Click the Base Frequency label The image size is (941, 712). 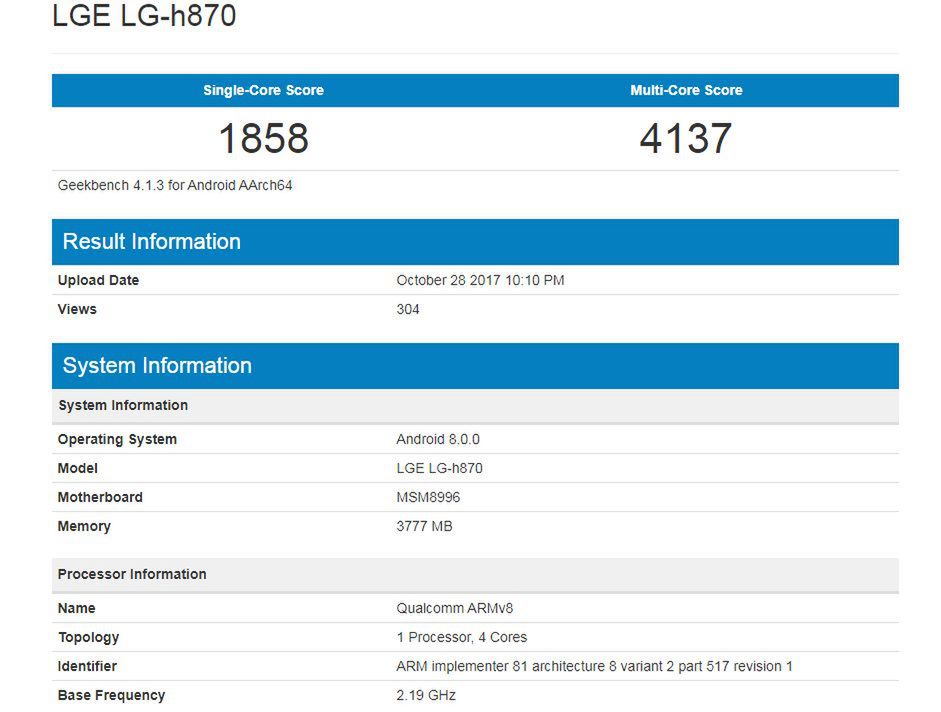coord(111,695)
